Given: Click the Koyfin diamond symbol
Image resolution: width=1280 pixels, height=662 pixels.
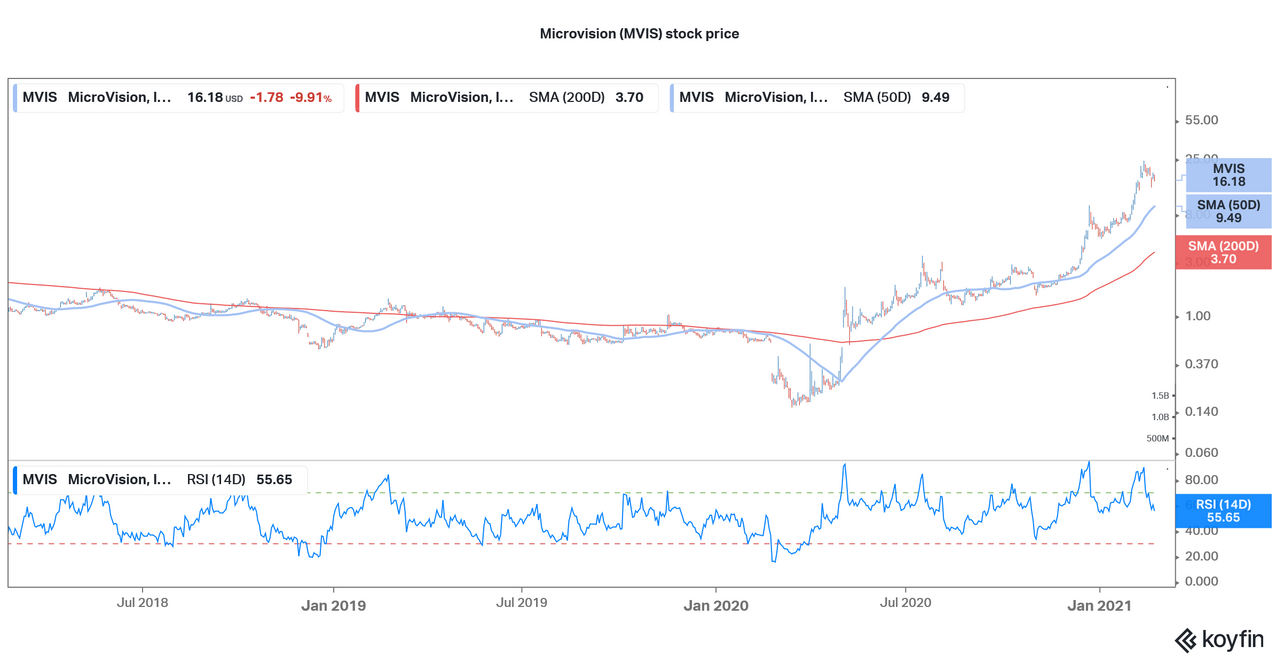Looking at the screenshot, I should 1186,641.
